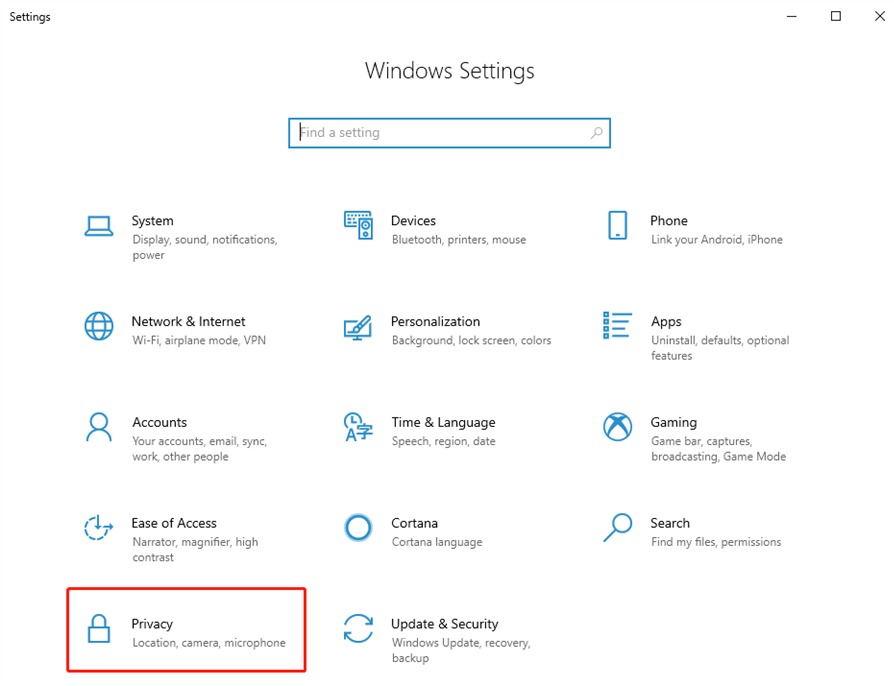Click 'Windows Update, recovery, backup' text

tap(461, 651)
